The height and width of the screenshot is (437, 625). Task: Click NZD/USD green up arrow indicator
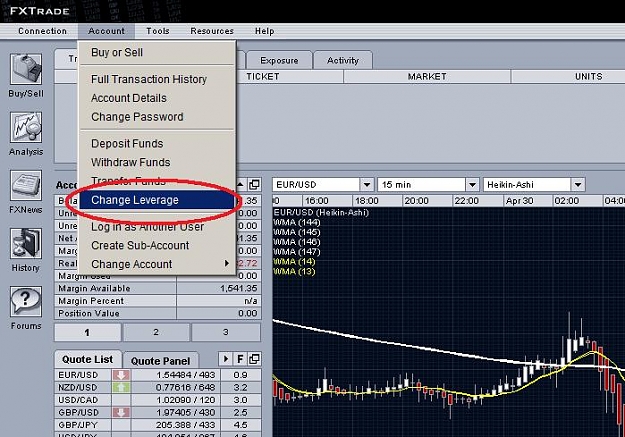[x=121, y=387]
